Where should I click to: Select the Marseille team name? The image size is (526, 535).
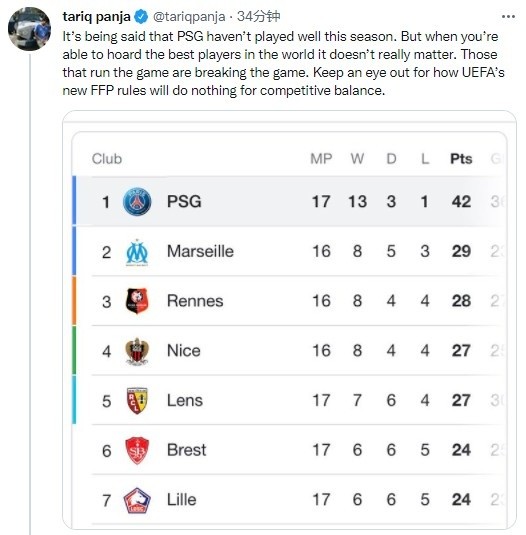coord(200,251)
